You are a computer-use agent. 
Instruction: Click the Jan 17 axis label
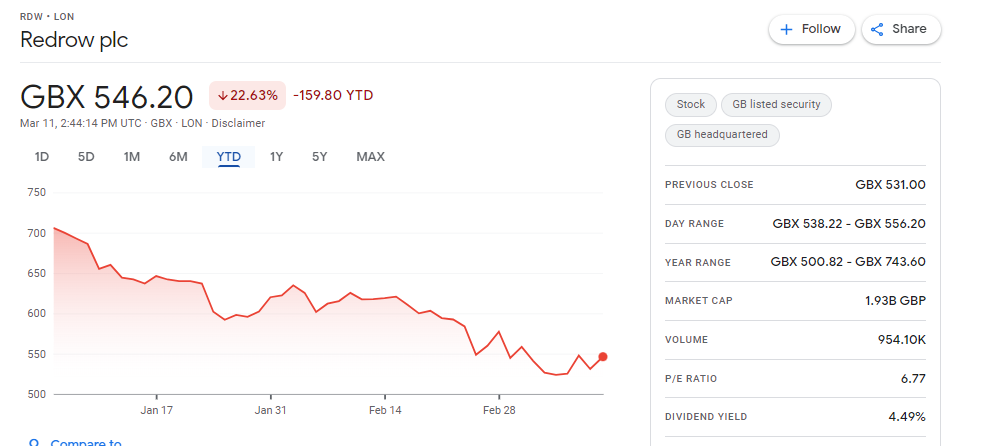pyautogui.click(x=157, y=411)
